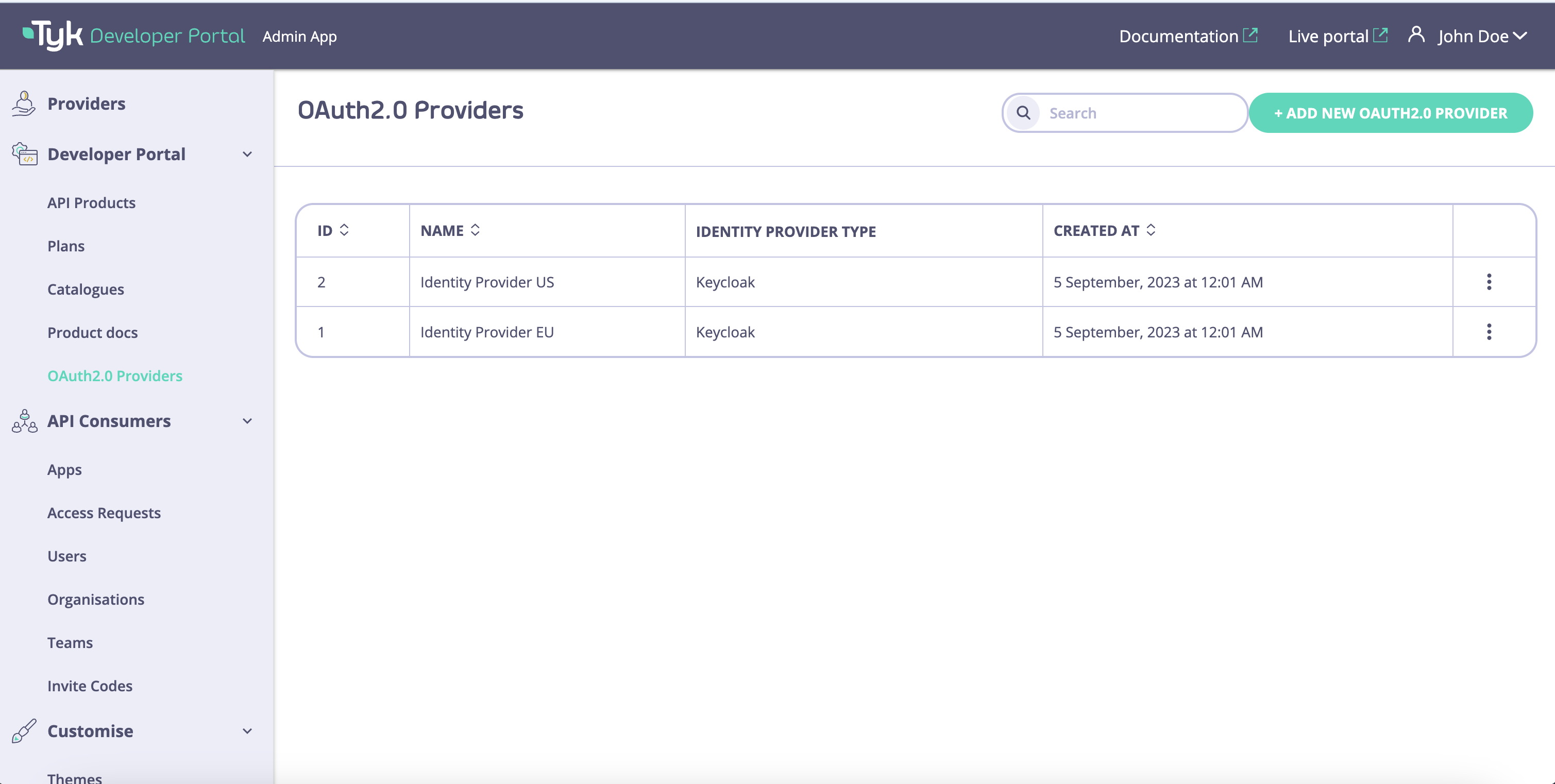Click the Developer Portal folder icon
1555x784 pixels.
24,154
